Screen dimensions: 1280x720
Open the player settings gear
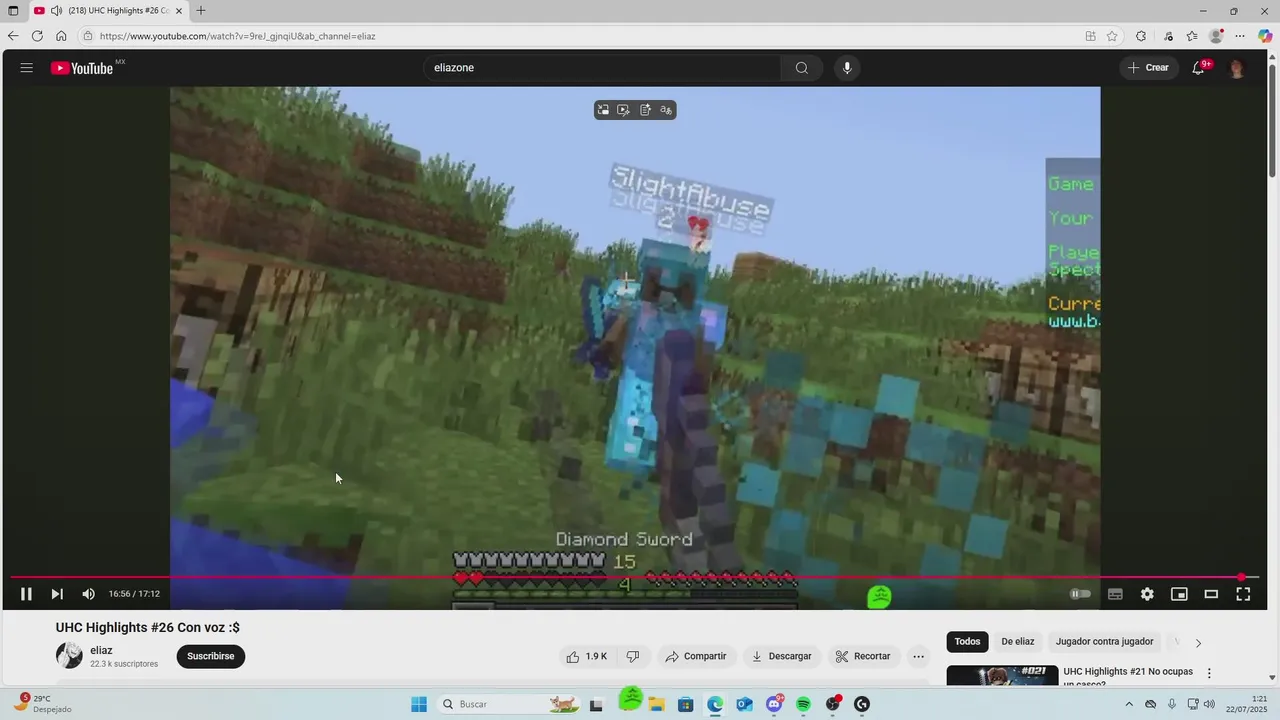click(x=1147, y=594)
